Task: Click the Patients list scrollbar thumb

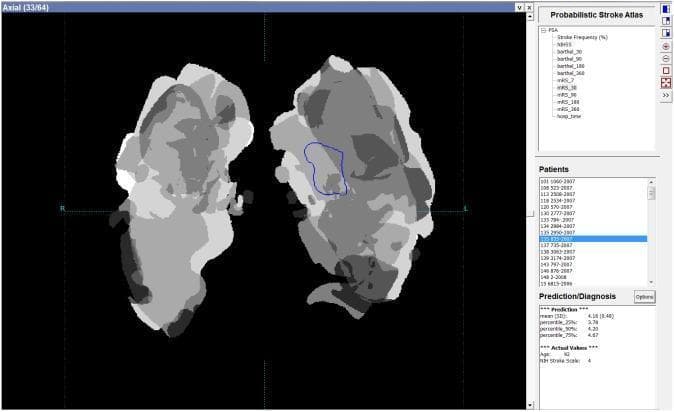Action: click(652, 193)
